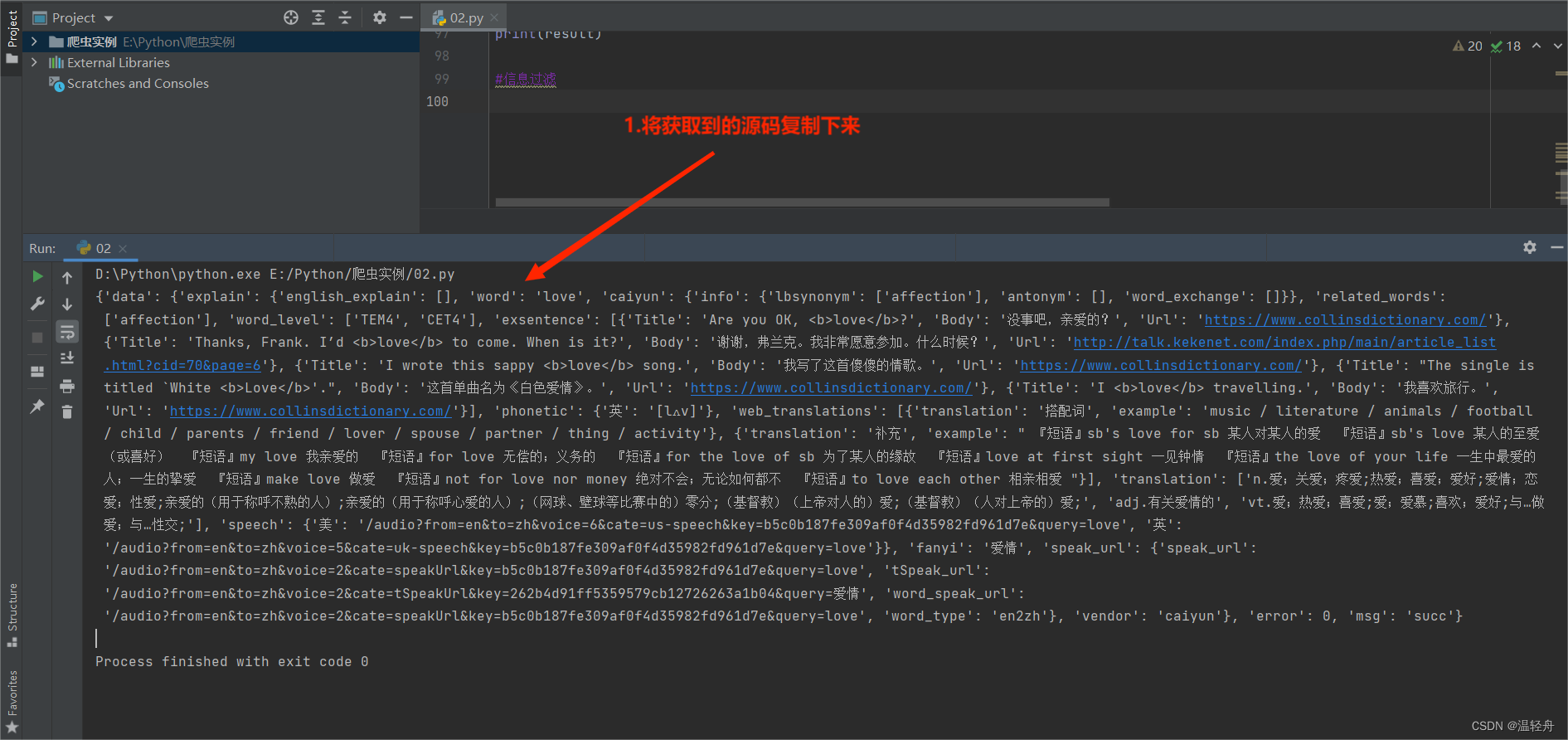The width and height of the screenshot is (1568, 740).
Task: Open the talk.kekenet.com article link
Action: (x=1284, y=342)
